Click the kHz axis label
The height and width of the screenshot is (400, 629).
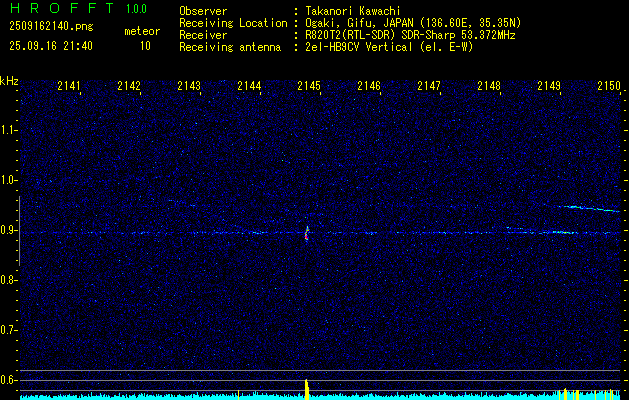[x=9, y=81]
